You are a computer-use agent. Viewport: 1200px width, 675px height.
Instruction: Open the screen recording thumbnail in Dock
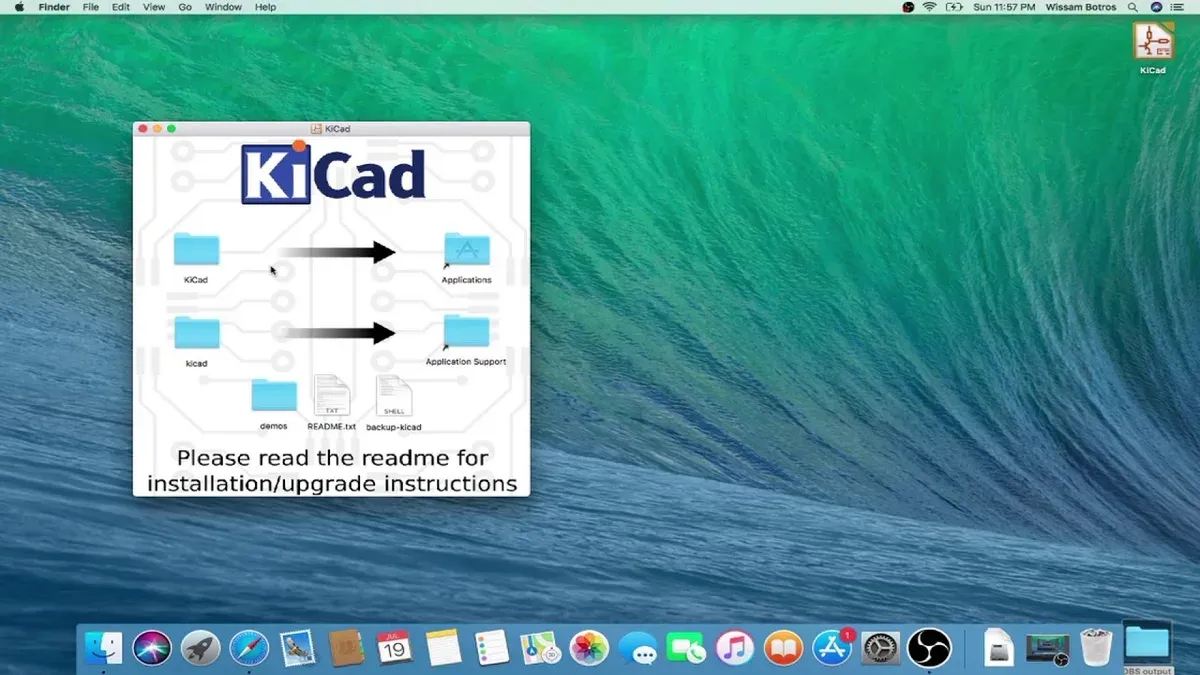(1047, 648)
